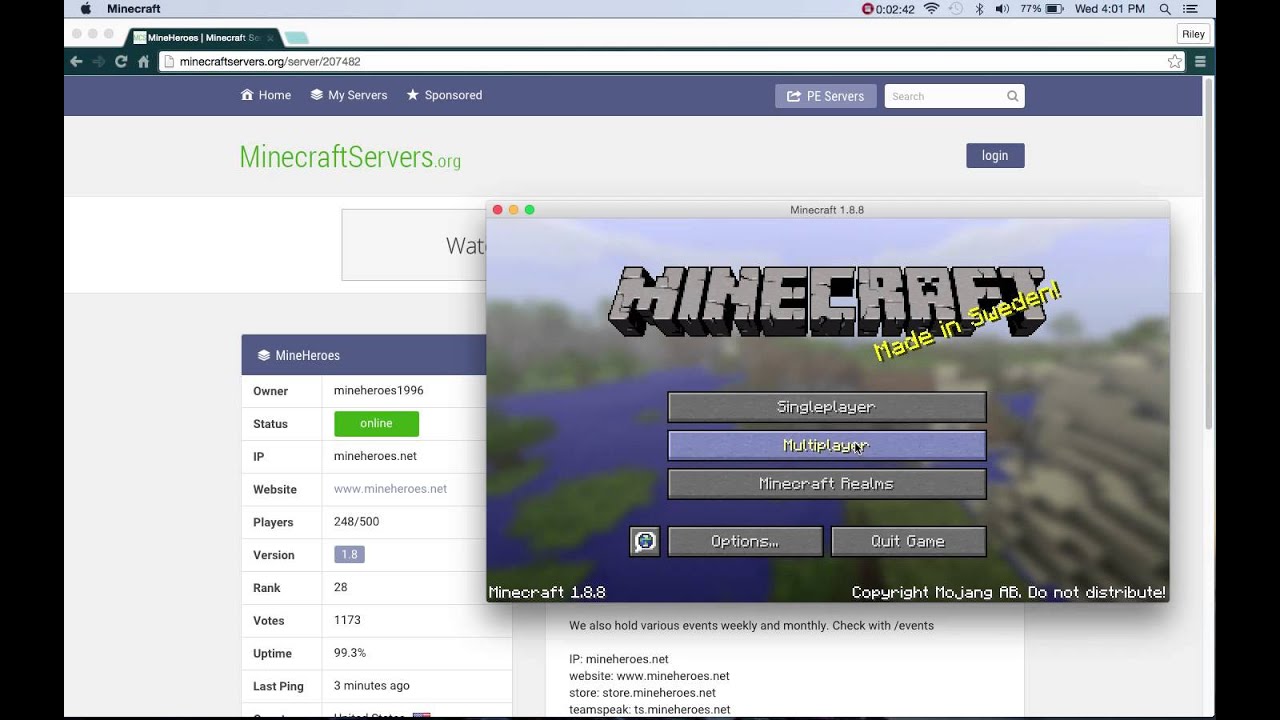
Task: Go back with Chrome's back arrow
Action: tap(77, 61)
